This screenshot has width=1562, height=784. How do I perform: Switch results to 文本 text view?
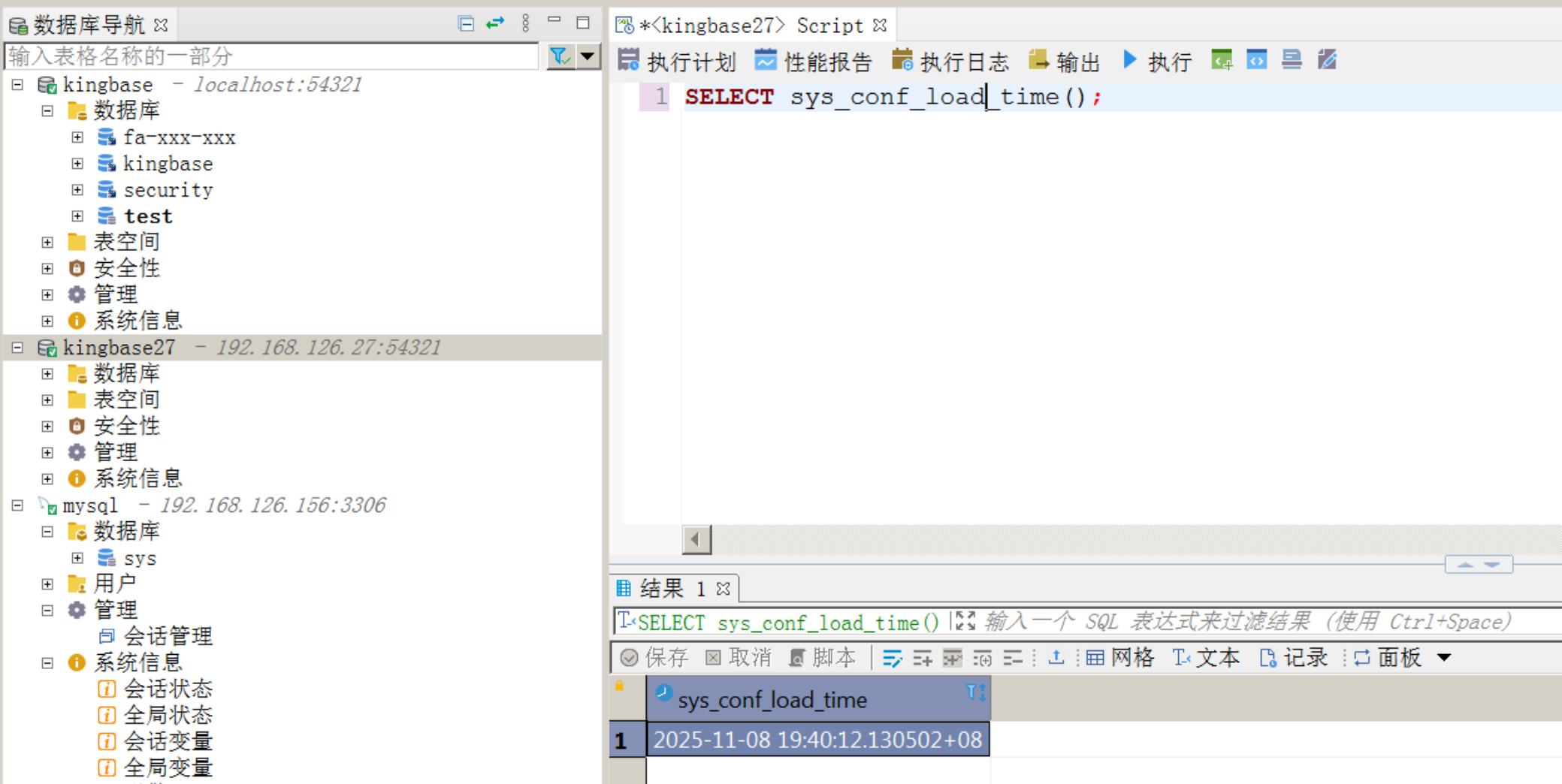(1206, 658)
